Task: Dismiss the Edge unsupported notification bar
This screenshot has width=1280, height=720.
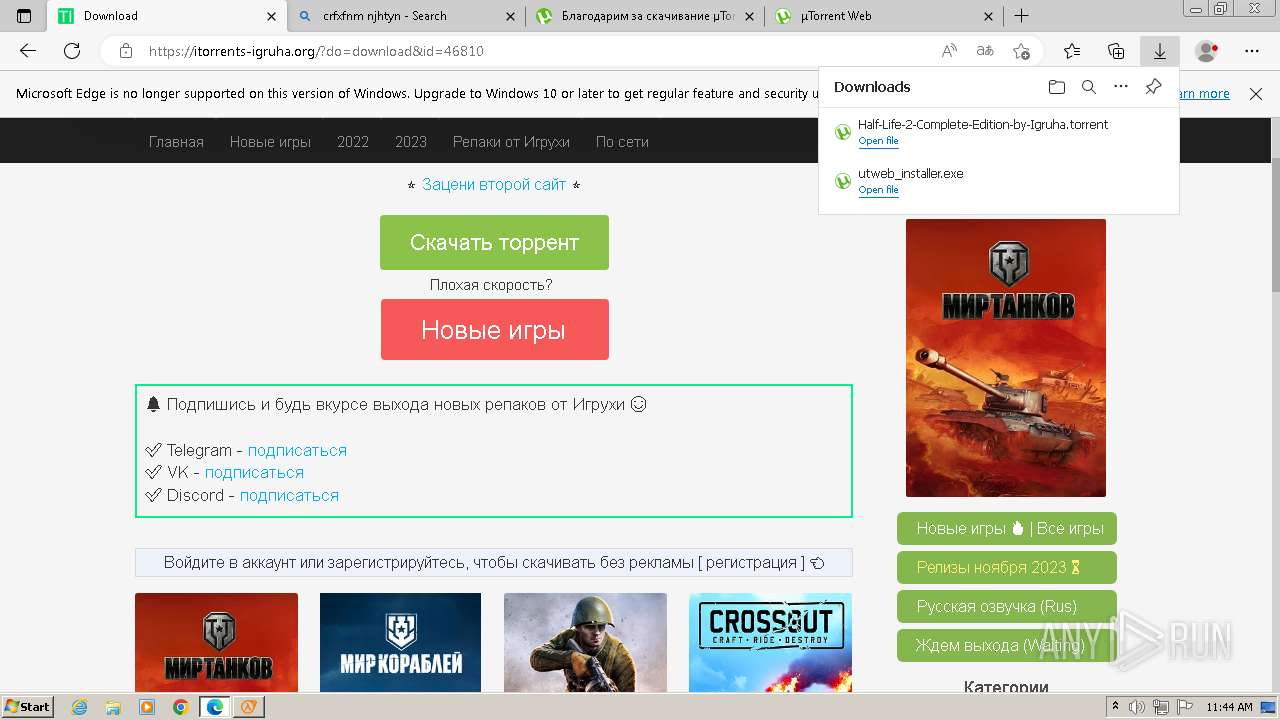Action: [1256, 94]
